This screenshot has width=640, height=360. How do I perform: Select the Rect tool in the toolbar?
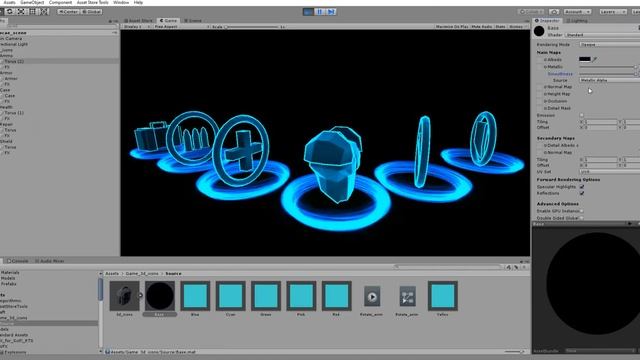pos(33,11)
